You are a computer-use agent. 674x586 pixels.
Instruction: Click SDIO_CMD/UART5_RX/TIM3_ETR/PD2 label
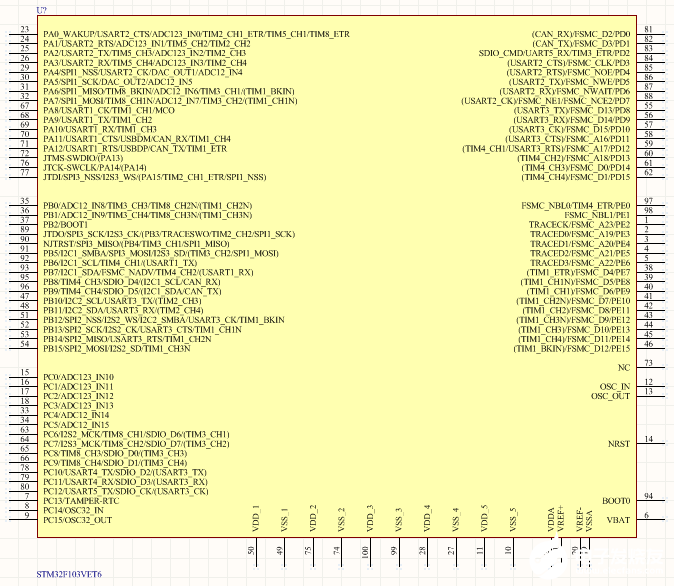[x=554, y=53]
